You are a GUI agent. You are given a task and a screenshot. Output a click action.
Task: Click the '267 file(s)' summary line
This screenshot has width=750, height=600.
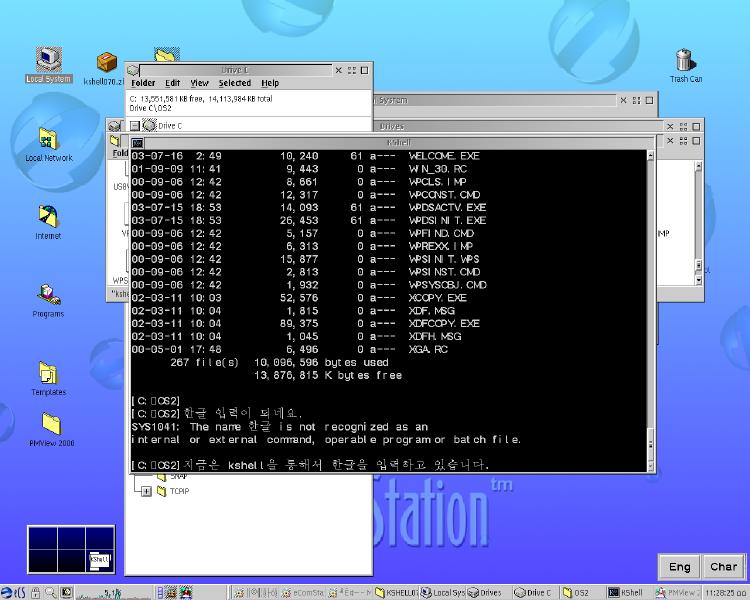click(279, 362)
